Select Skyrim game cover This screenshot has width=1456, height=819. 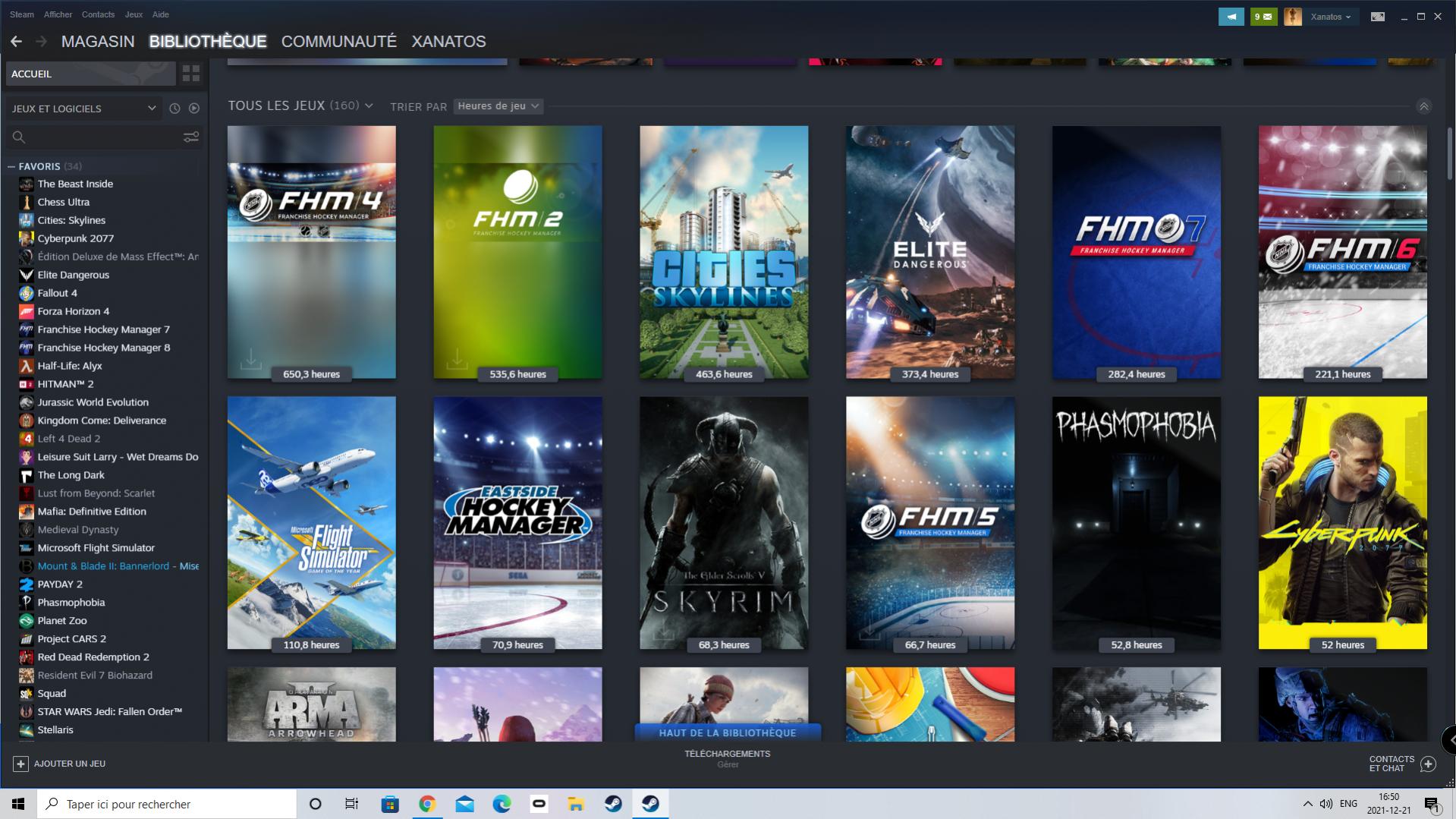tap(724, 523)
